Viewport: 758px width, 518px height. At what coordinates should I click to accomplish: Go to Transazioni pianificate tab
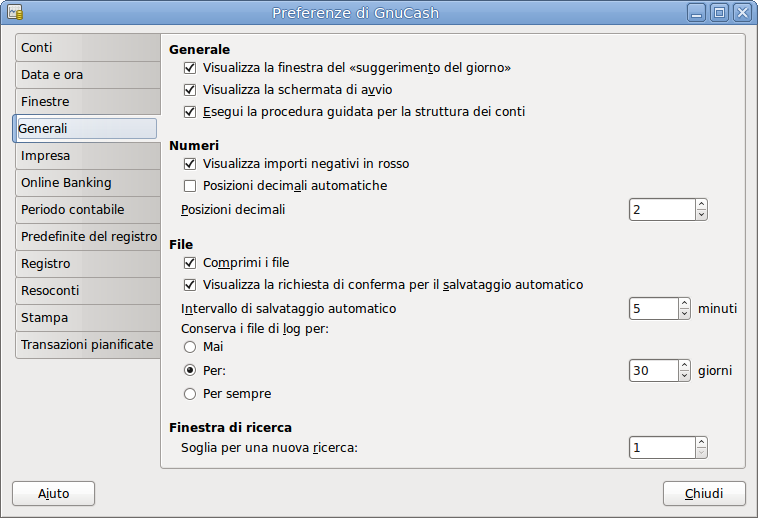[x=87, y=345]
